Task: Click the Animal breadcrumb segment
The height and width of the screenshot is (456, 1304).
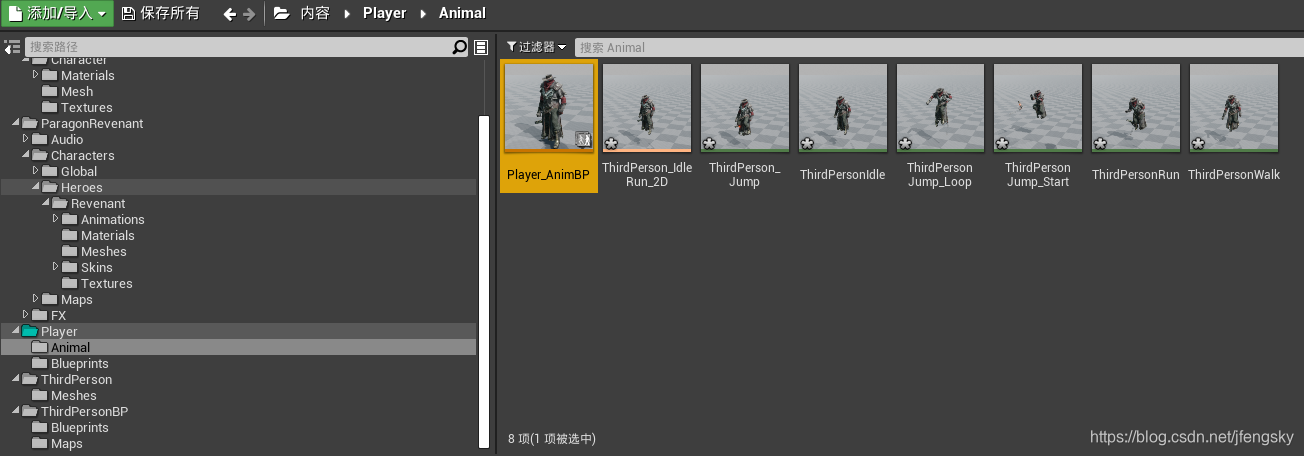Action: [462, 14]
